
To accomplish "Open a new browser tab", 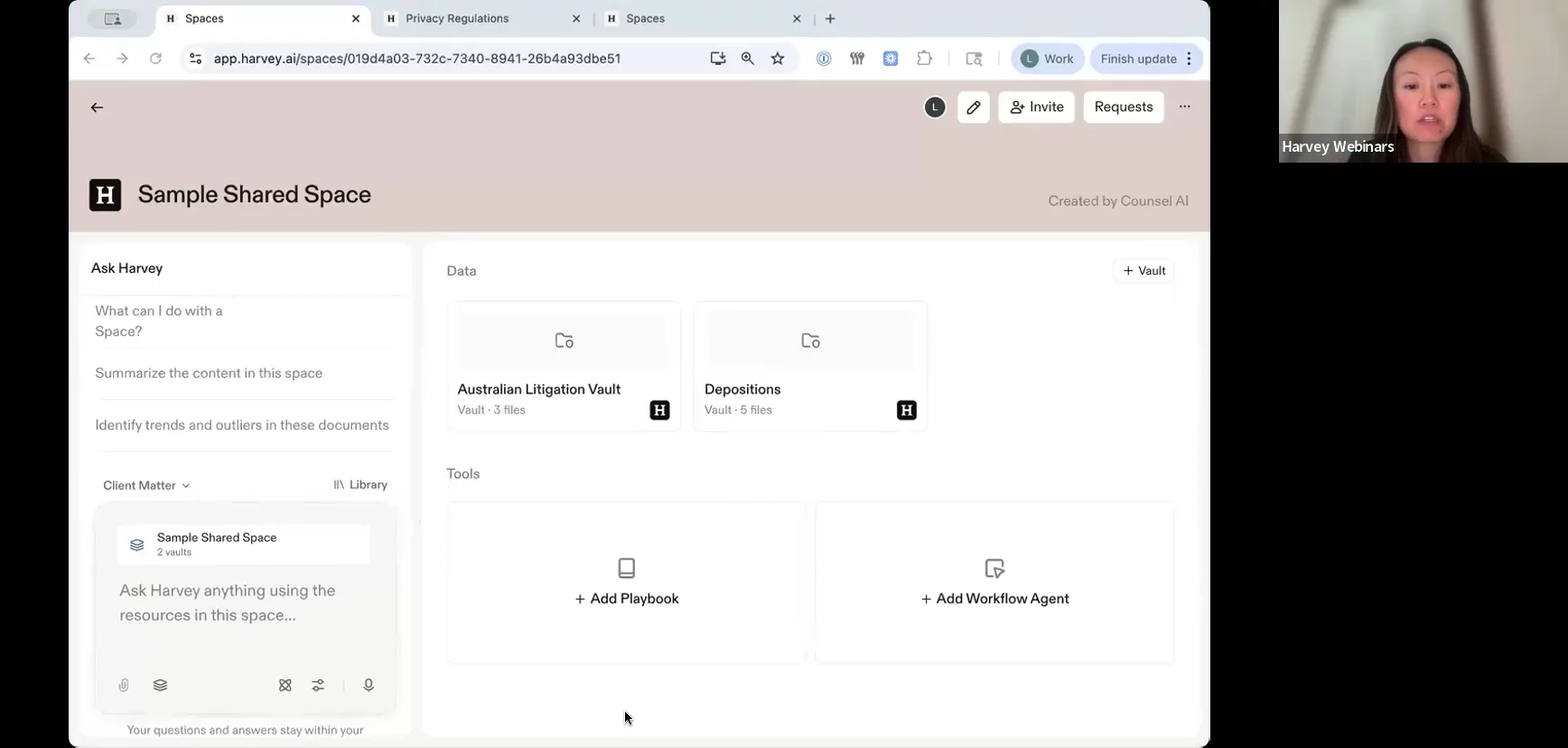I will coord(830,19).
